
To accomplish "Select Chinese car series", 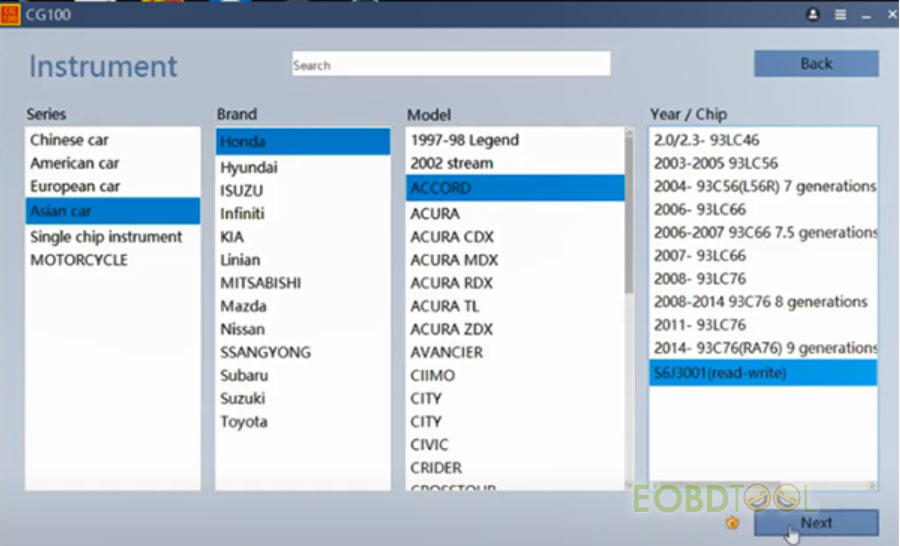I will coord(112,140).
